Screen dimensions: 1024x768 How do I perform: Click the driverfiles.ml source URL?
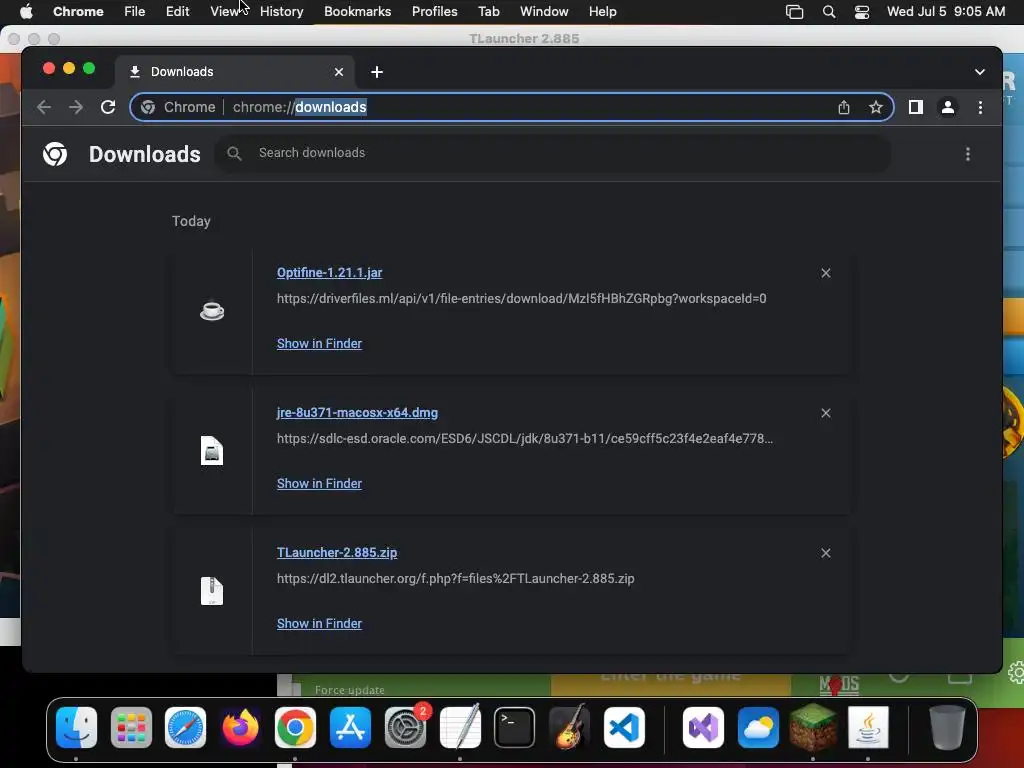coord(521,298)
